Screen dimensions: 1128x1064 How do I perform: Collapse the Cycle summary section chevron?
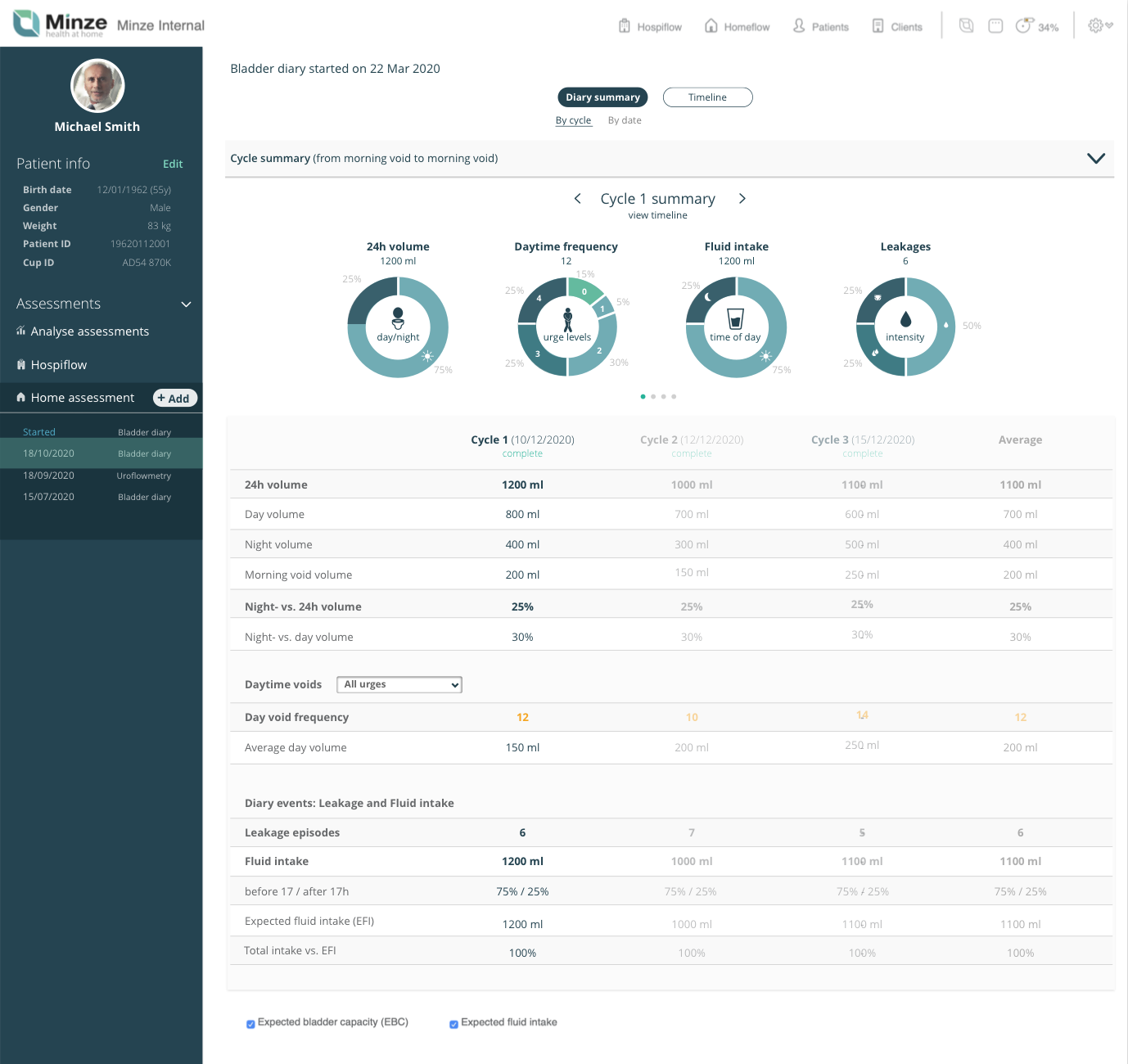(1095, 158)
